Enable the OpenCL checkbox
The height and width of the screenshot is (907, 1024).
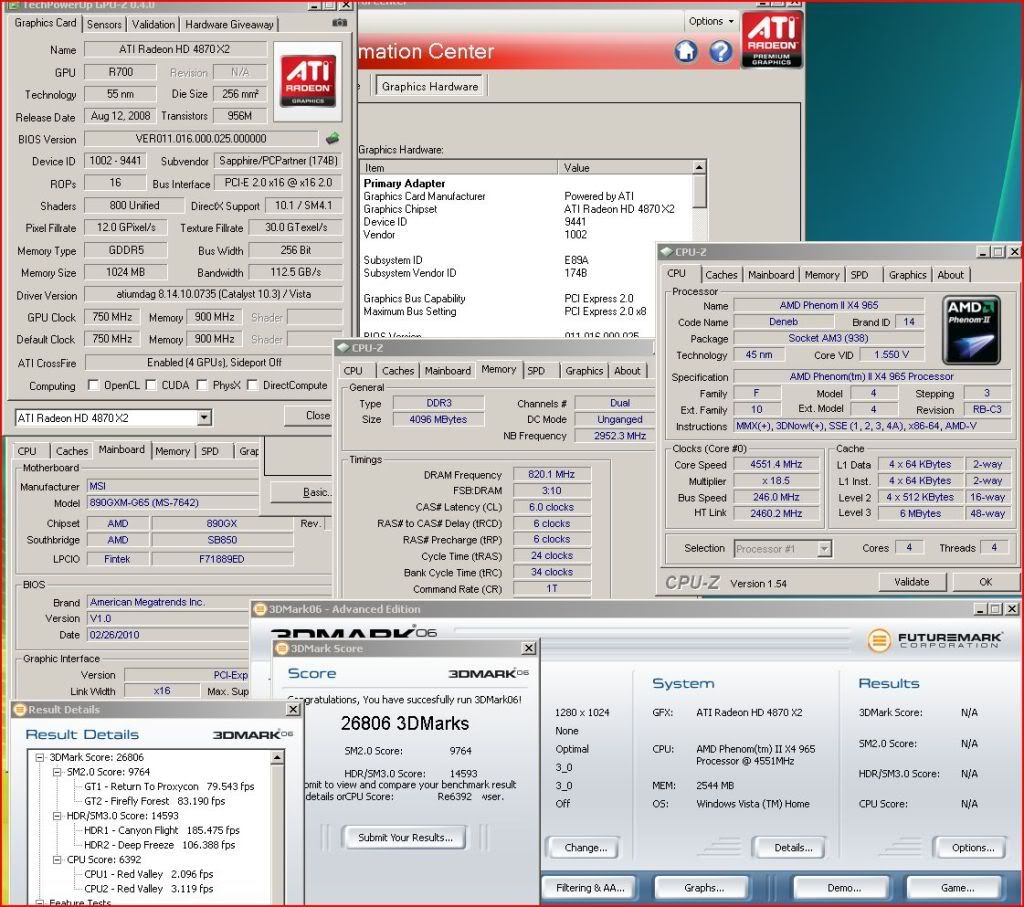(93, 385)
